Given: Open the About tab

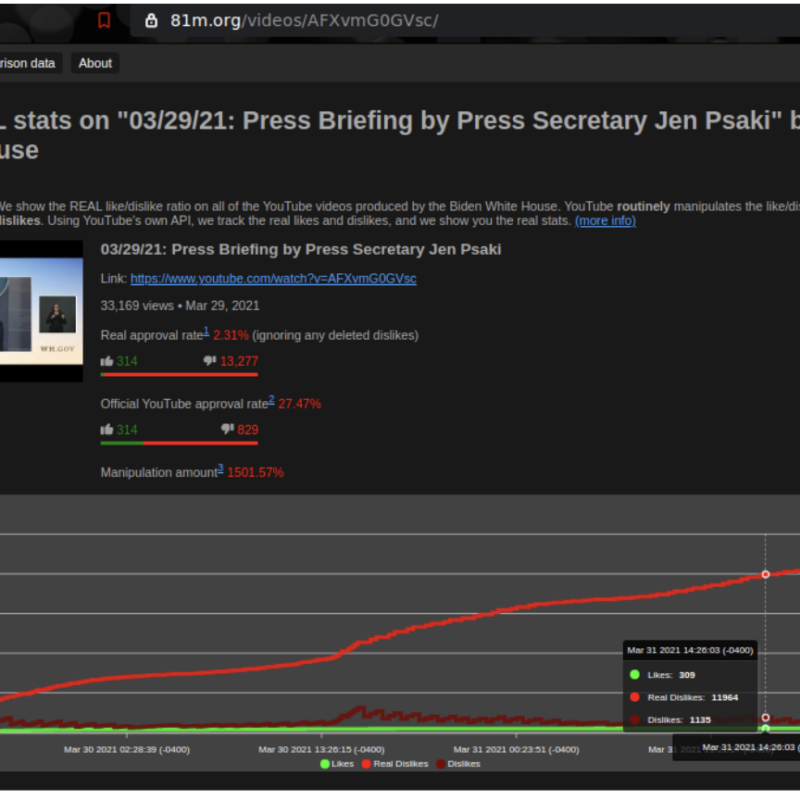Looking at the screenshot, I should (95, 63).
